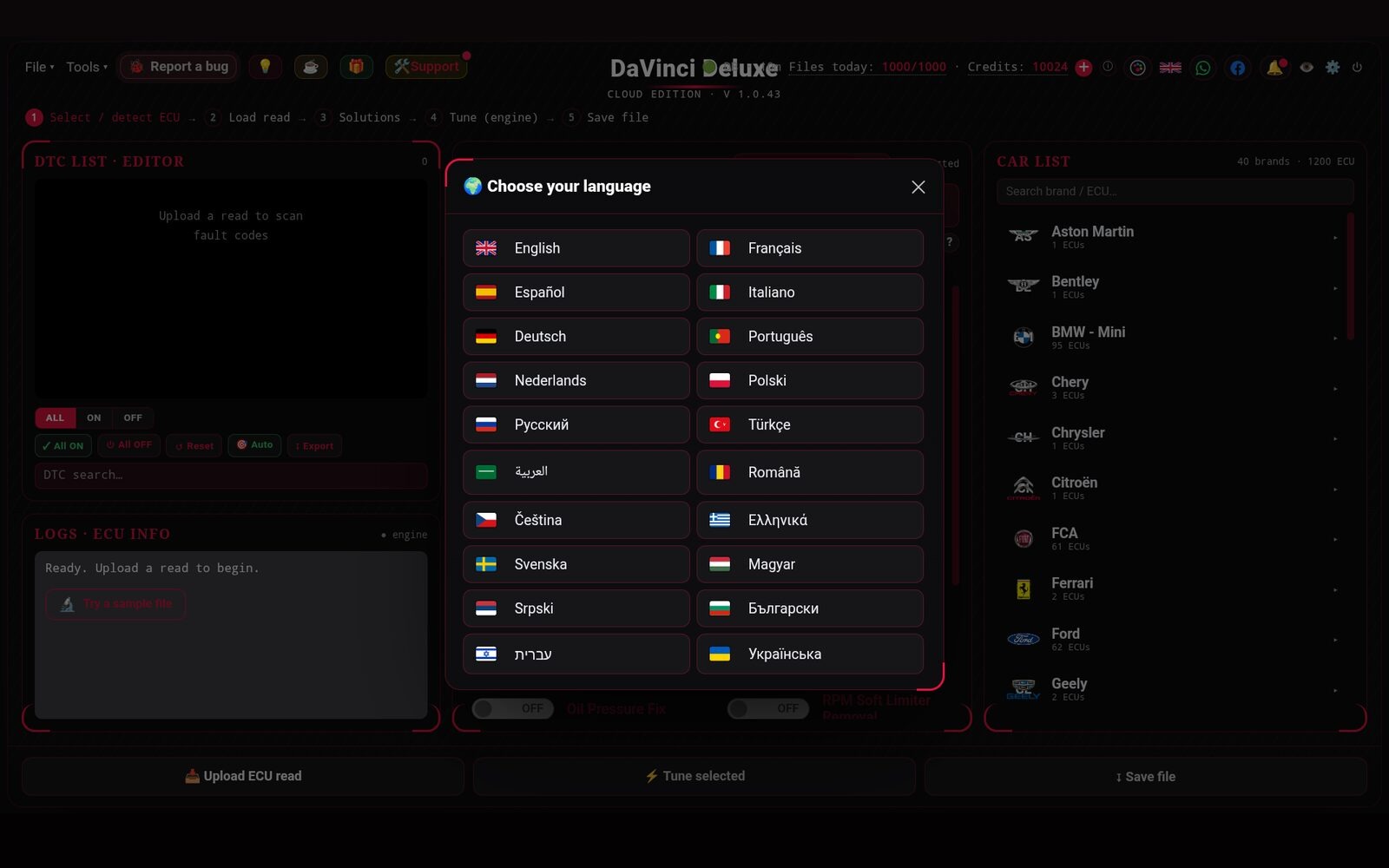Switch language to Magyar
The width and height of the screenshot is (1389, 868).
tap(810, 564)
